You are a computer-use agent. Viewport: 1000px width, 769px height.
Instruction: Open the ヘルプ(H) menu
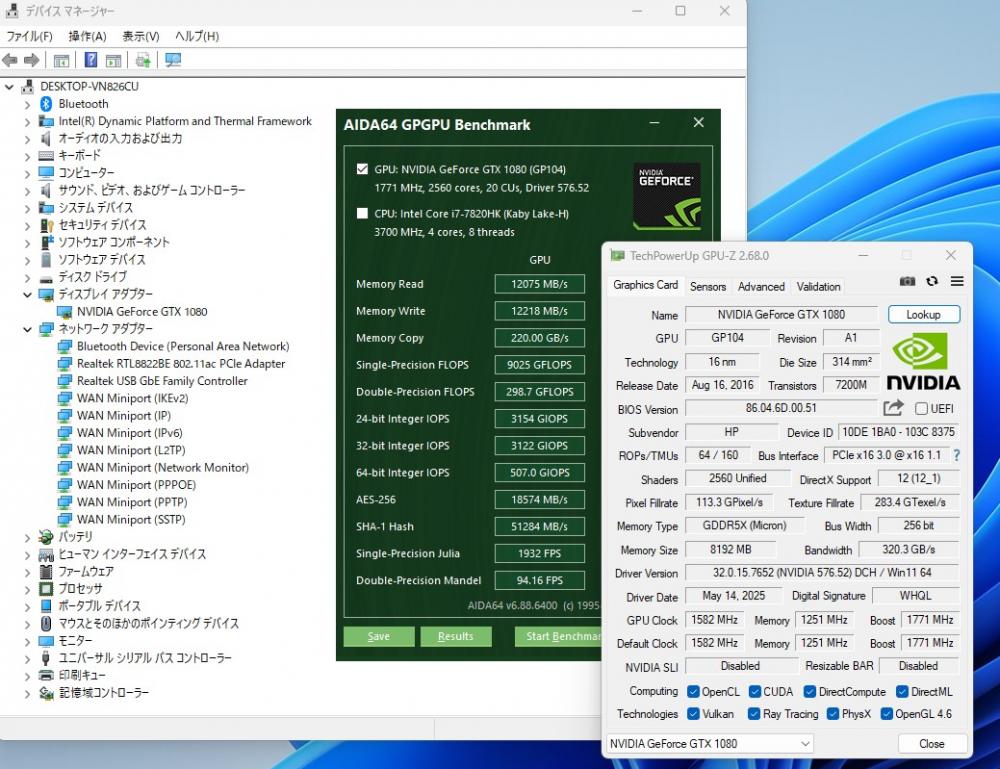(196, 36)
